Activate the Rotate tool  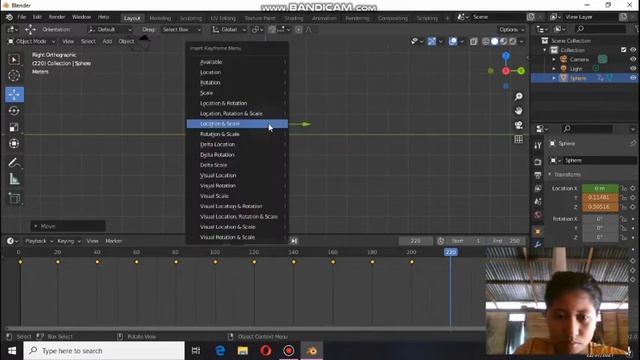(14, 111)
